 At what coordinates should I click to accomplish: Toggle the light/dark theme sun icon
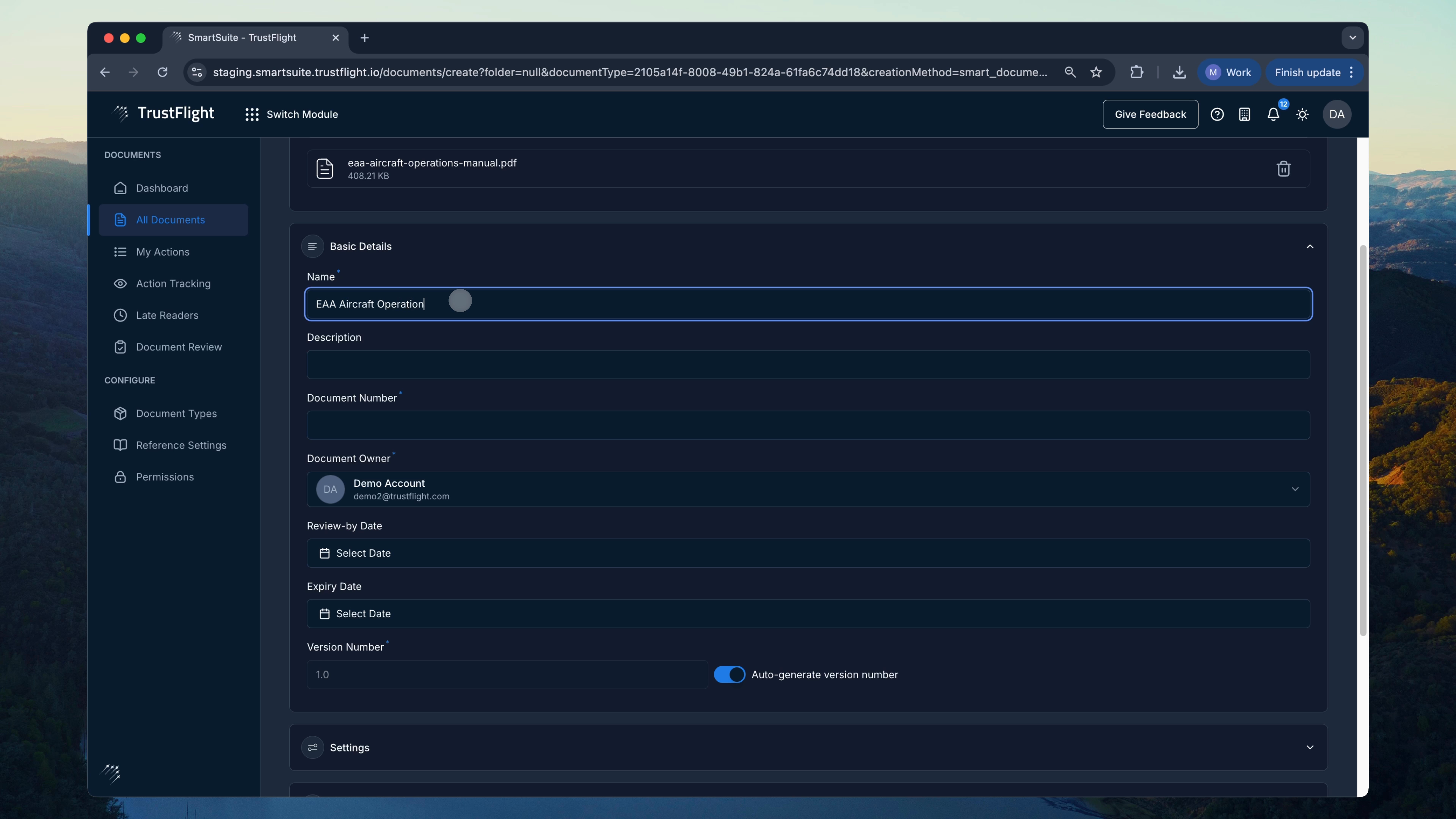[x=1302, y=114]
